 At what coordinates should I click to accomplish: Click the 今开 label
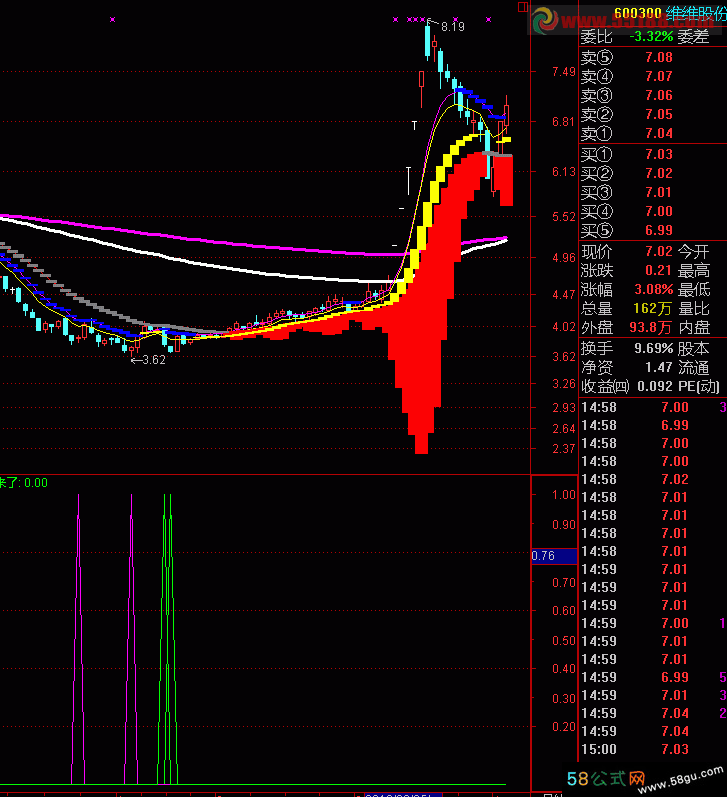[x=693, y=252]
